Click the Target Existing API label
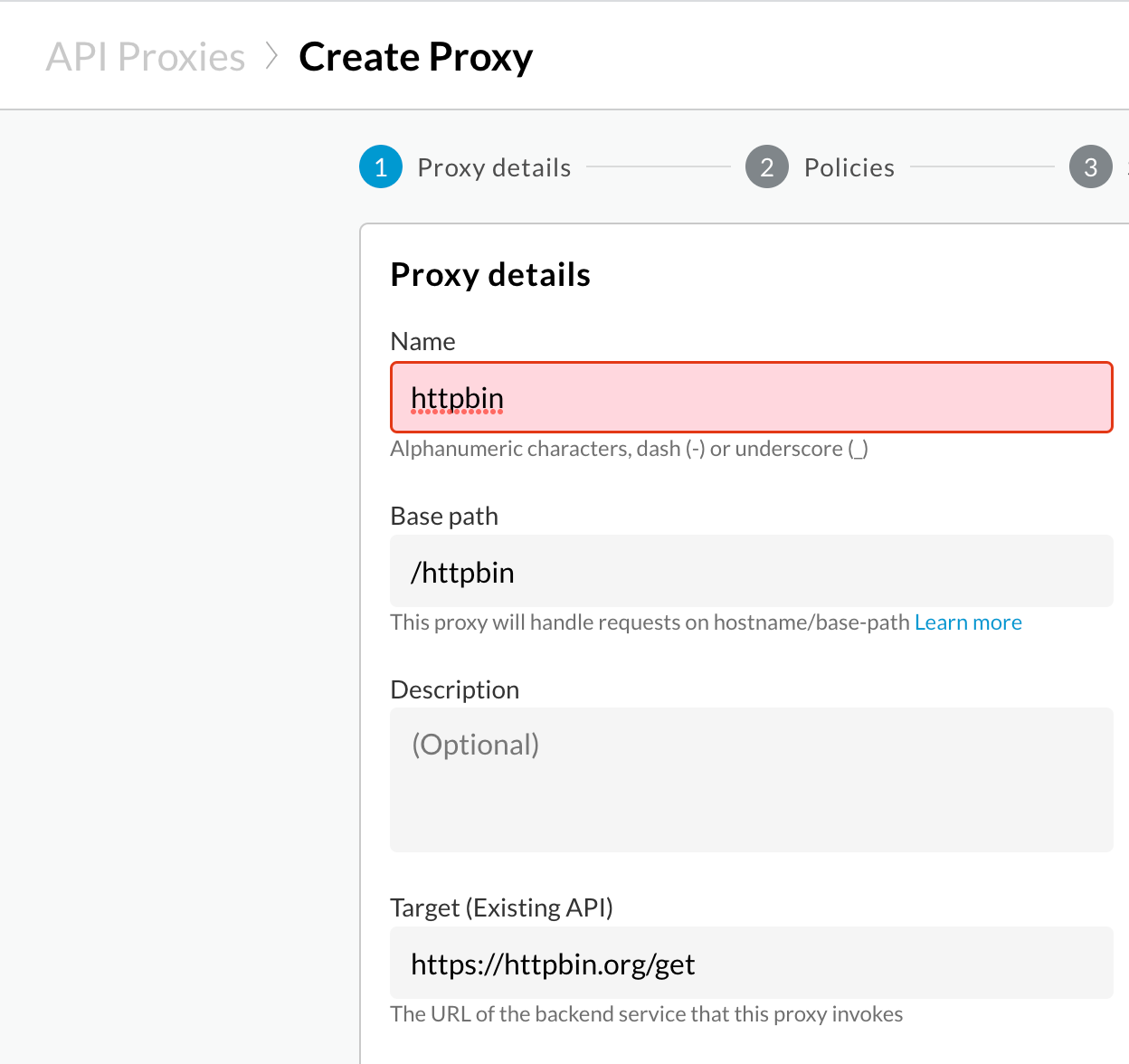1129x1064 pixels. coord(501,907)
